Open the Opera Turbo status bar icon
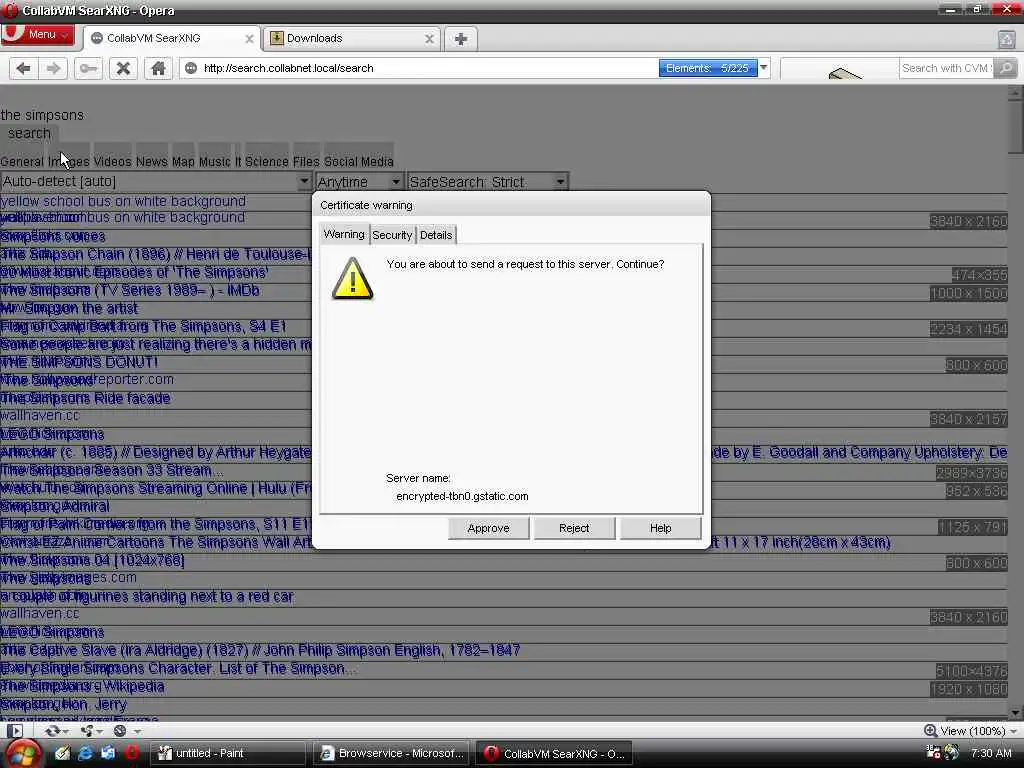The image size is (1024, 768). pyautogui.click(x=120, y=731)
